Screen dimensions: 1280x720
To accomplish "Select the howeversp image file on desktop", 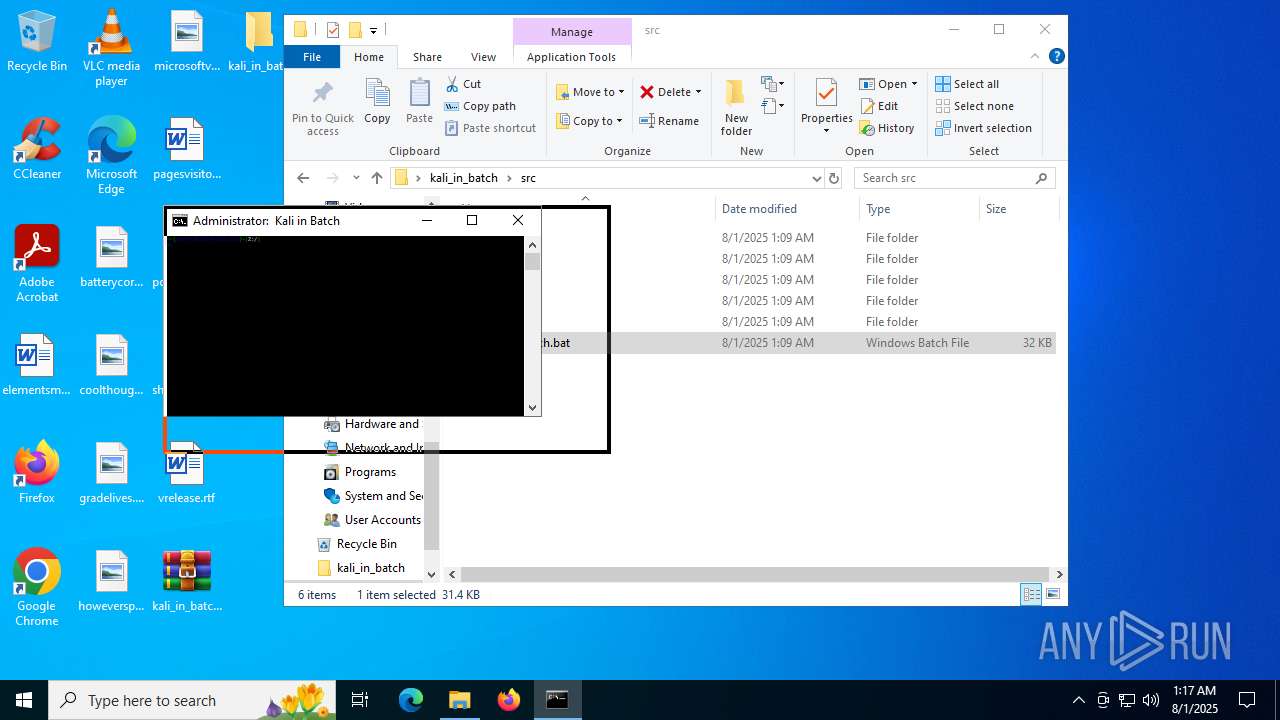I will click(112, 580).
